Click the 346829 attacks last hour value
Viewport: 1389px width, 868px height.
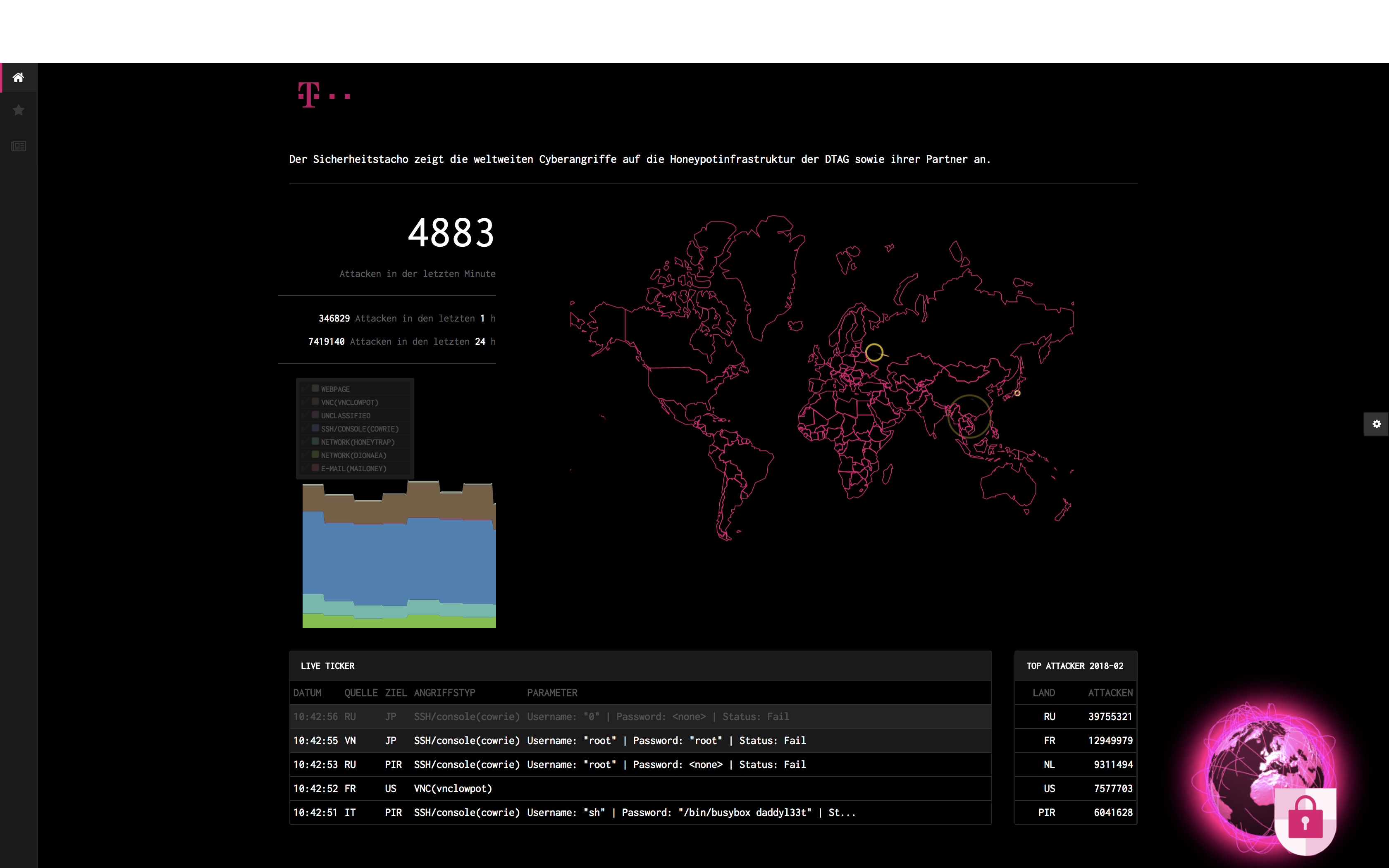pos(334,318)
